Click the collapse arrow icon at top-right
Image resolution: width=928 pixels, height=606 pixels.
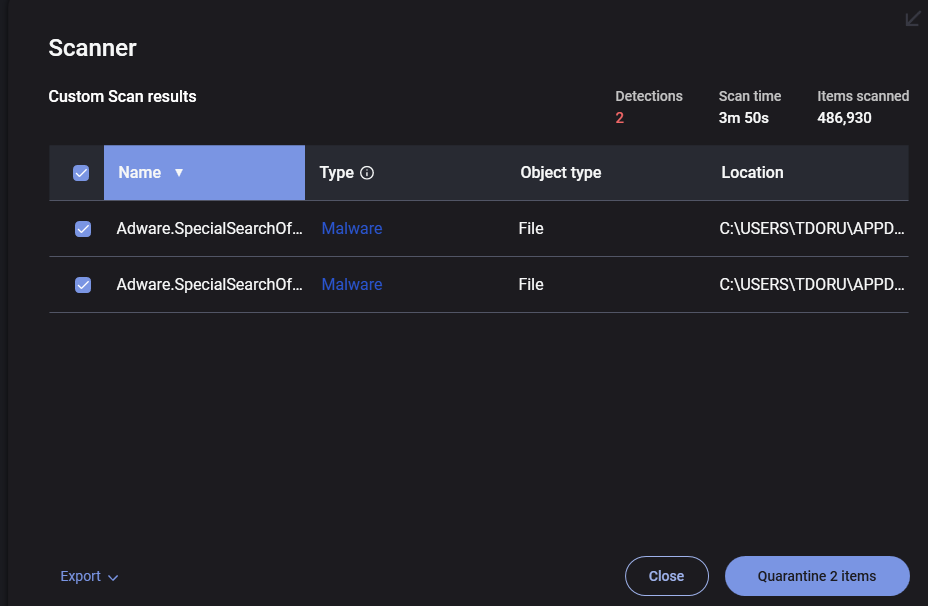click(912, 19)
